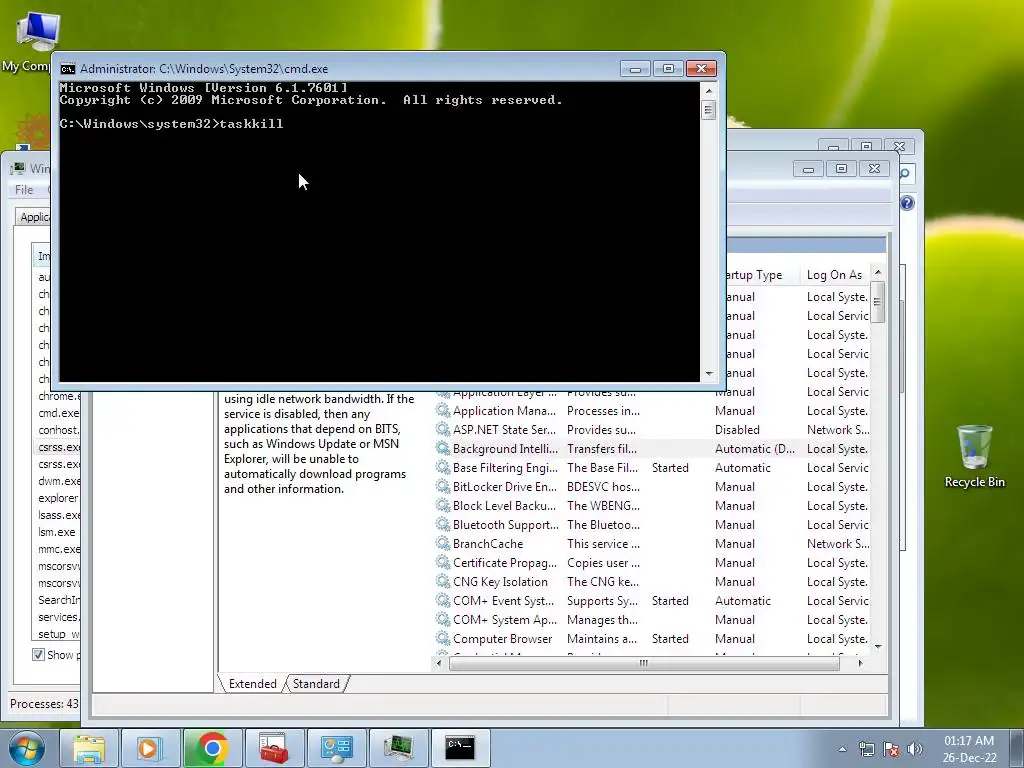
Task: Select the Application Mana... service row
Action: point(652,411)
